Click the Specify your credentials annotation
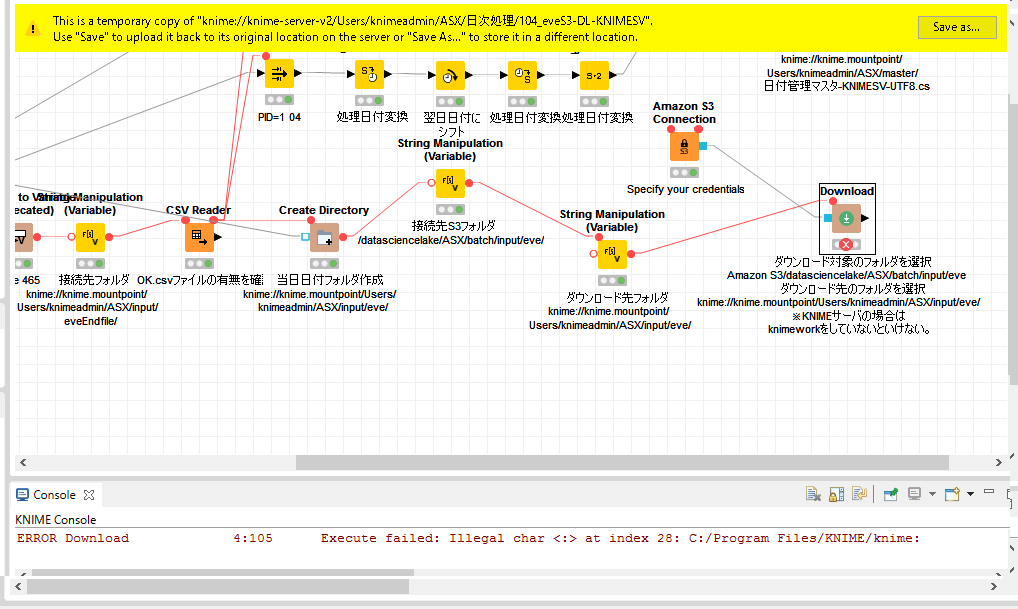 [x=686, y=190]
